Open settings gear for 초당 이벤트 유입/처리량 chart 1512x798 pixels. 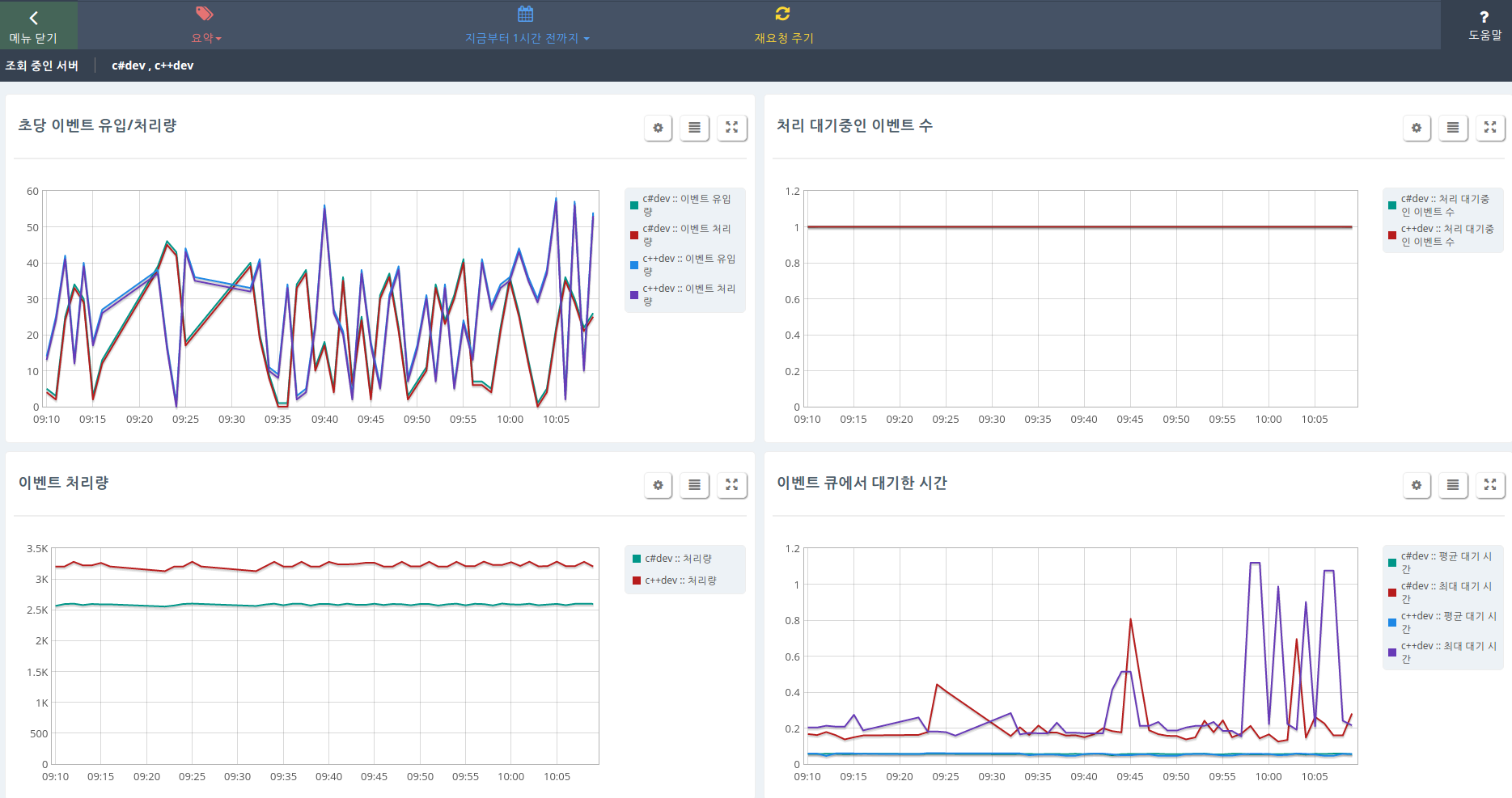[659, 128]
